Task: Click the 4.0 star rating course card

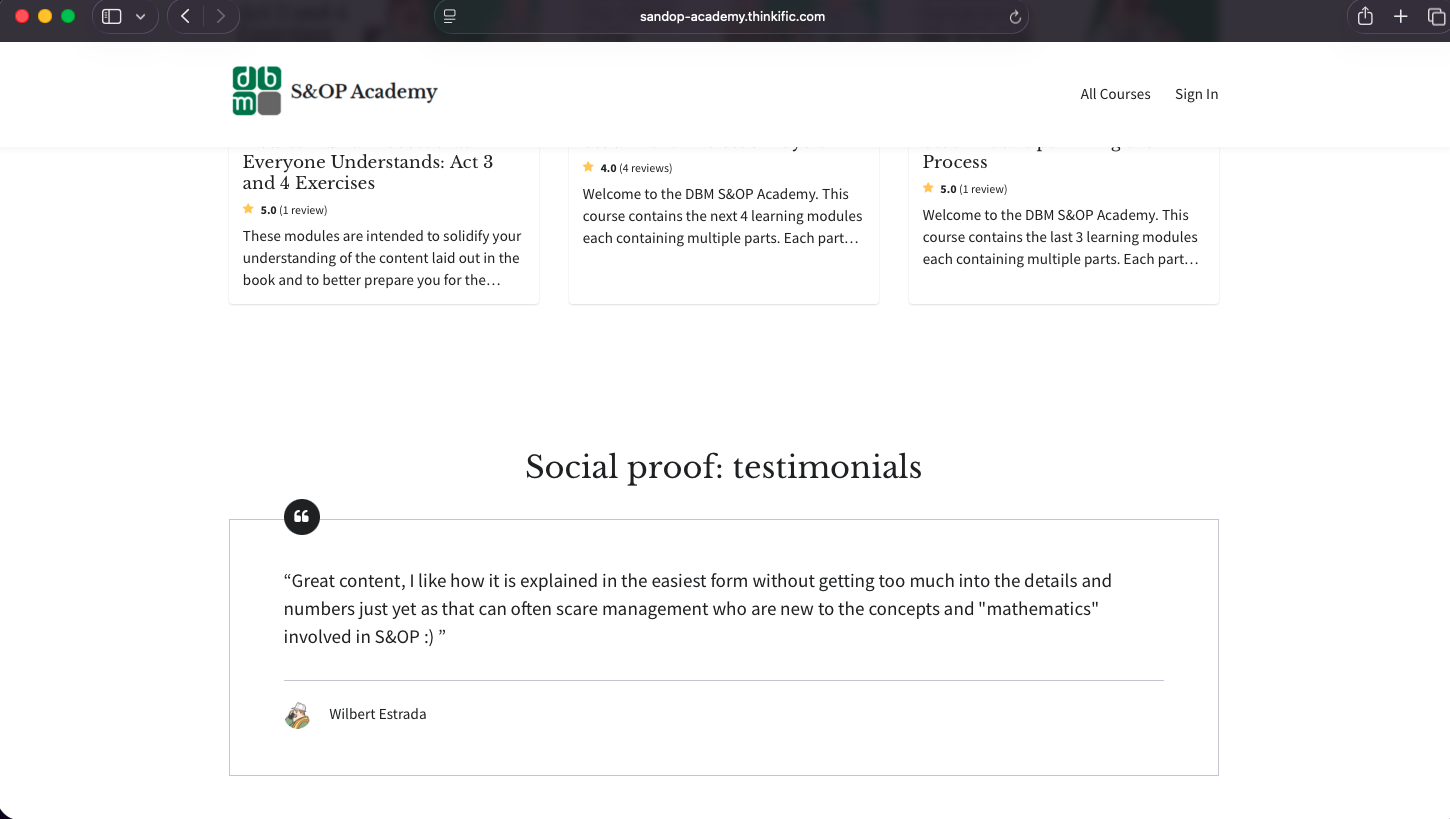Action: click(723, 220)
